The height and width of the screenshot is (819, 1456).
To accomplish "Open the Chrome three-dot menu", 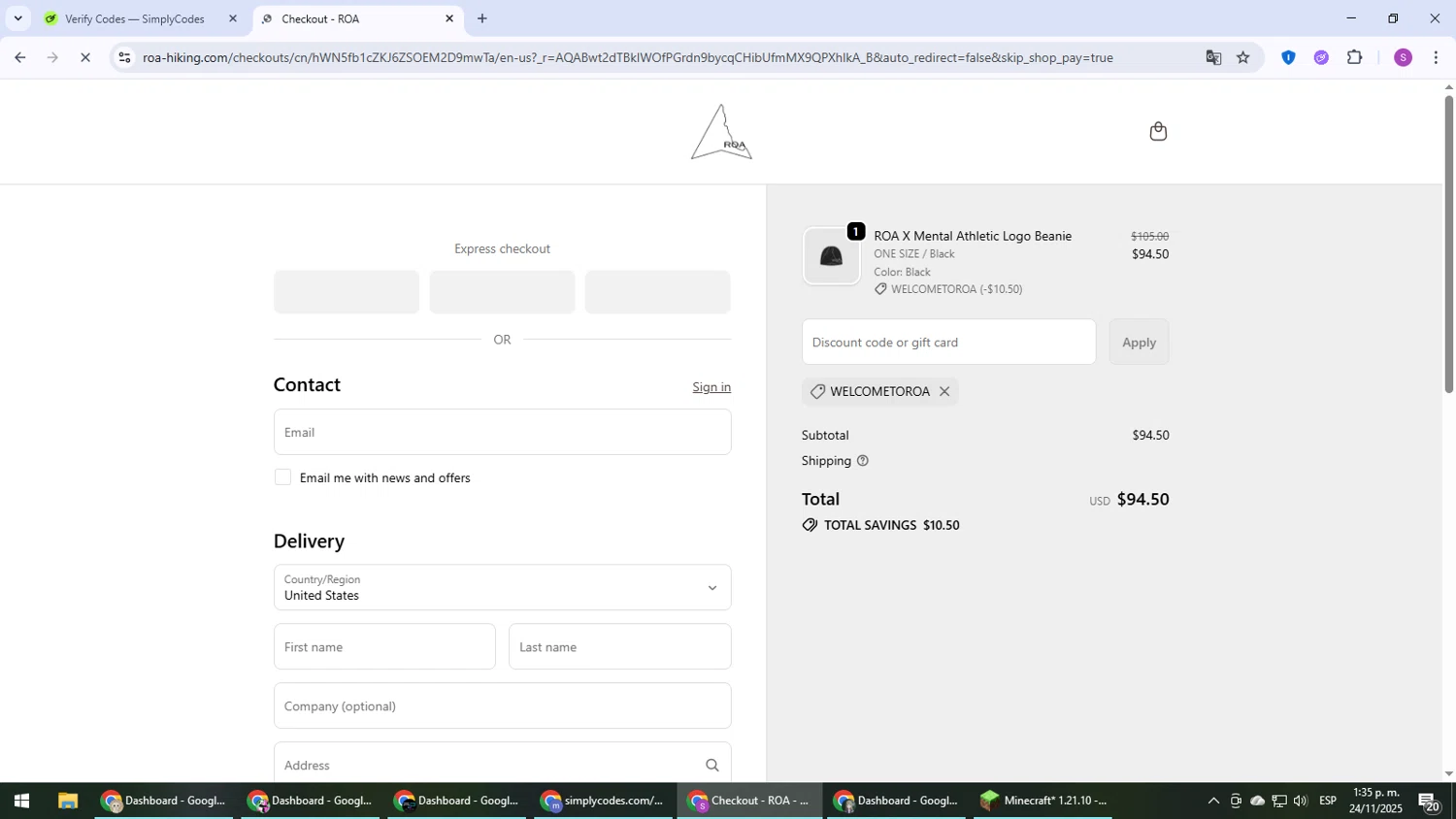I will click(x=1436, y=57).
